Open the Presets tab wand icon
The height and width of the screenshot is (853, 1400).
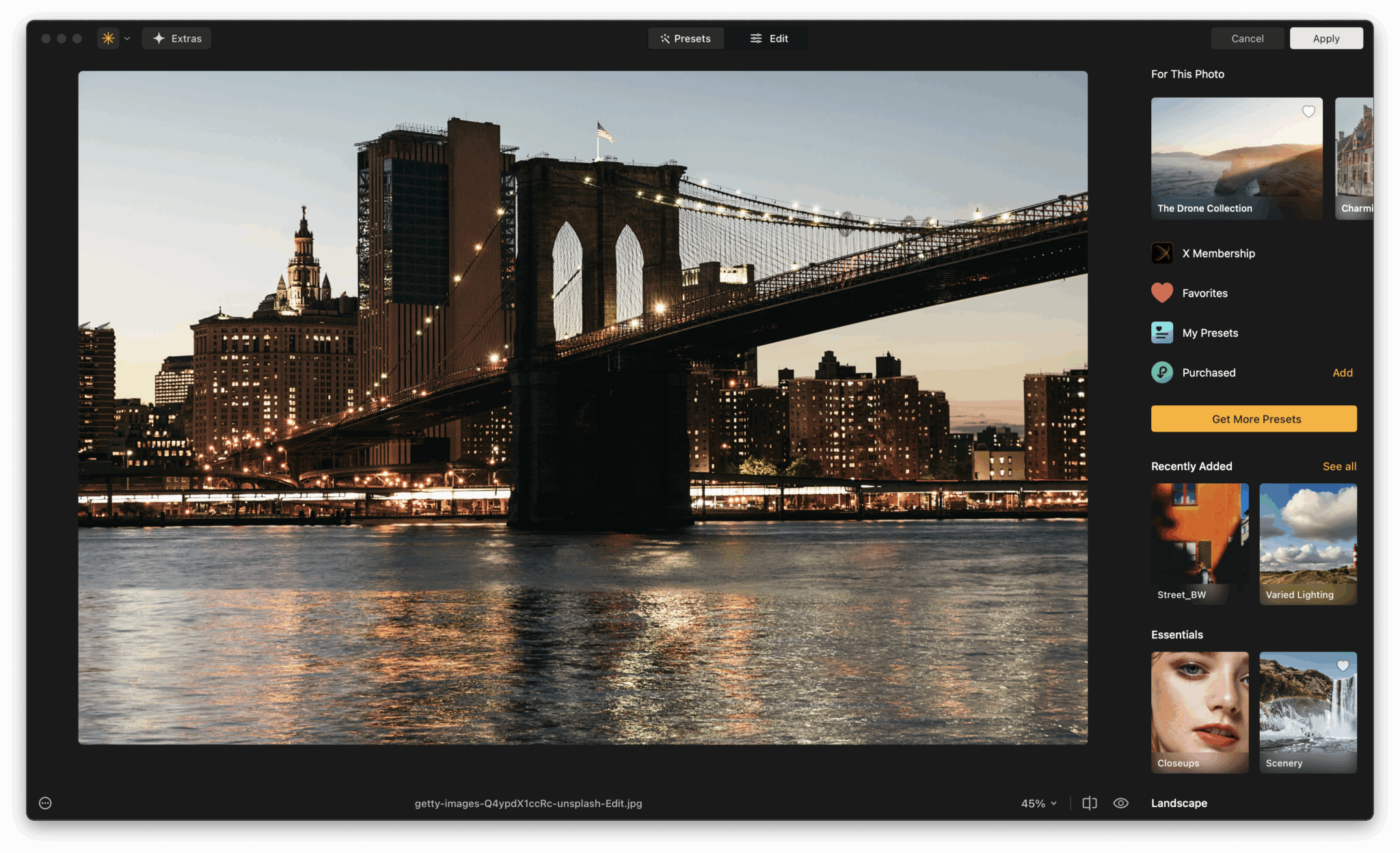(x=664, y=38)
